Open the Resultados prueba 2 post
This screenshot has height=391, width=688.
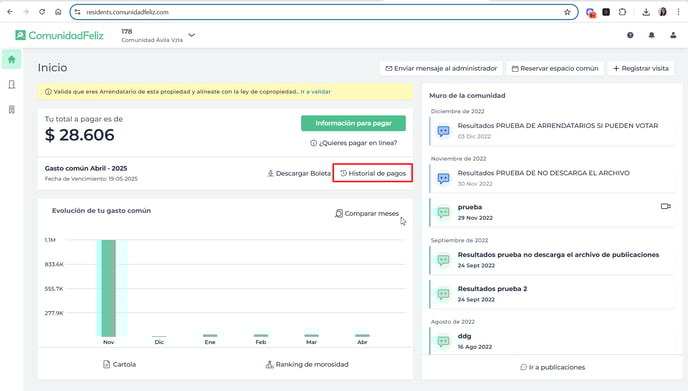coord(552,294)
